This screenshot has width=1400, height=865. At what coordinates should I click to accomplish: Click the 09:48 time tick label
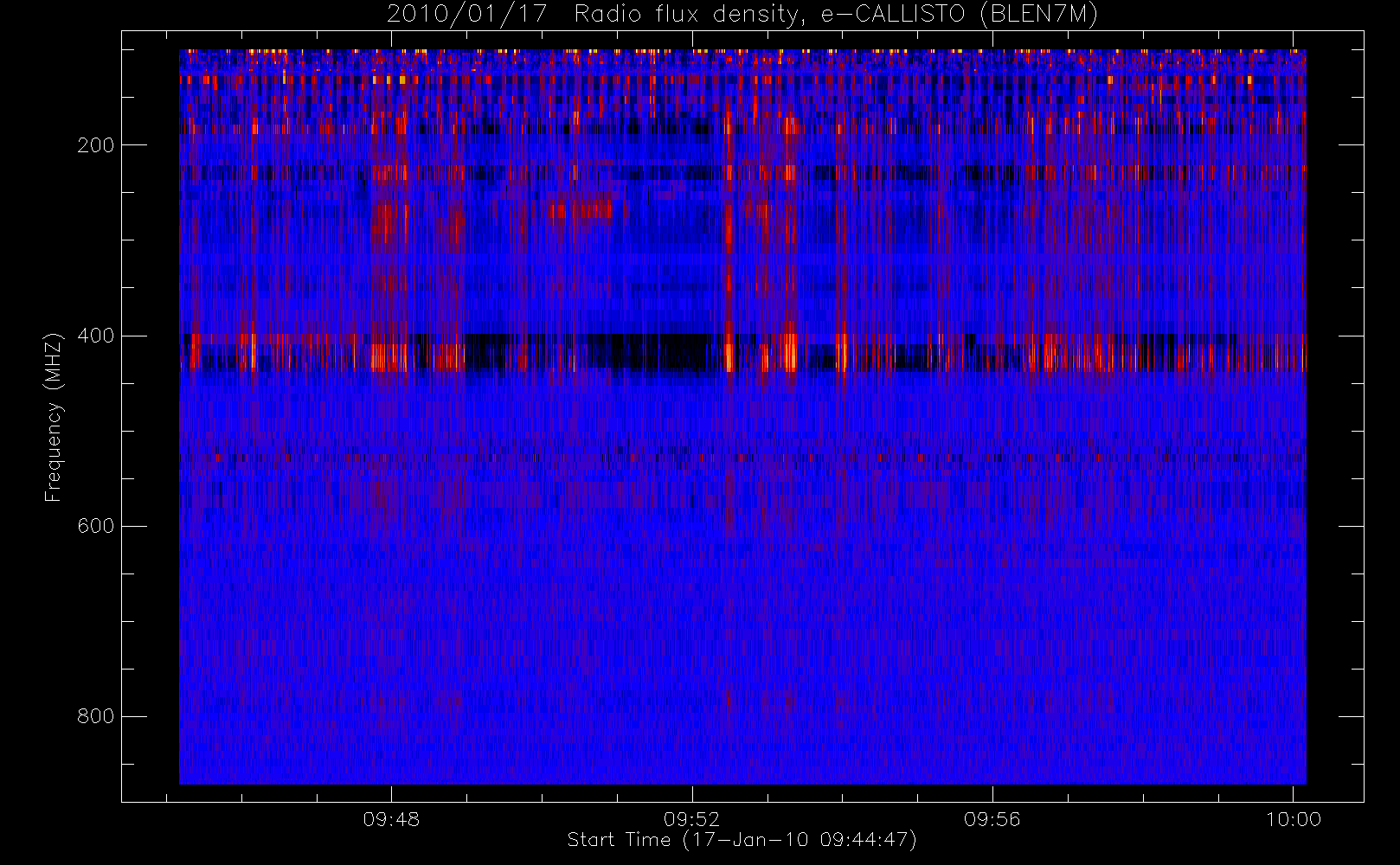coord(391,819)
